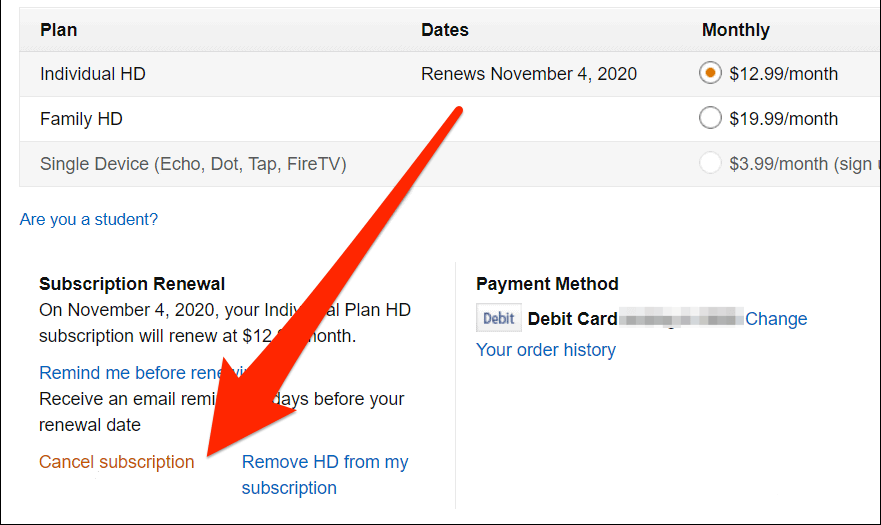Click "Remove HD from my subscription" link
Screen dimensions: 881x525
click(x=325, y=474)
